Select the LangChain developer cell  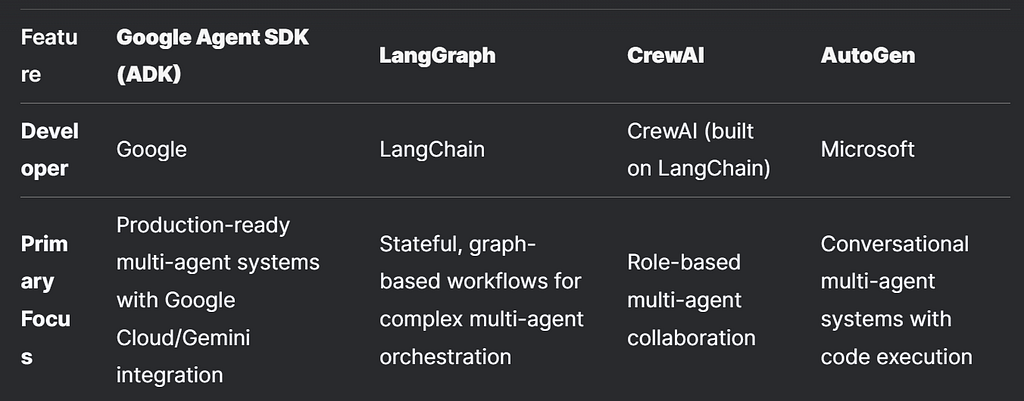point(432,150)
